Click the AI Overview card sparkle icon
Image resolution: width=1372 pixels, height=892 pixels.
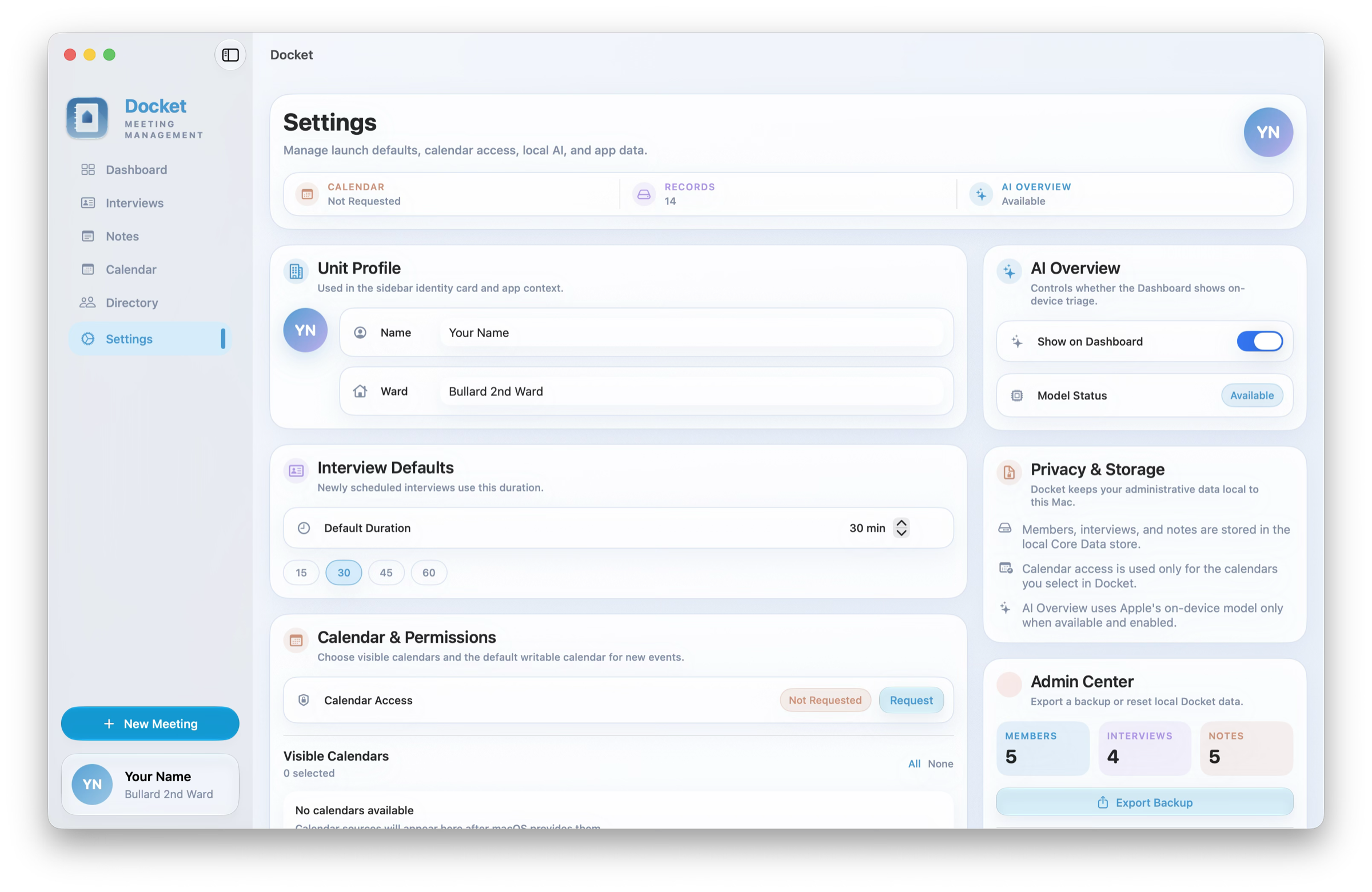coord(1010,271)
